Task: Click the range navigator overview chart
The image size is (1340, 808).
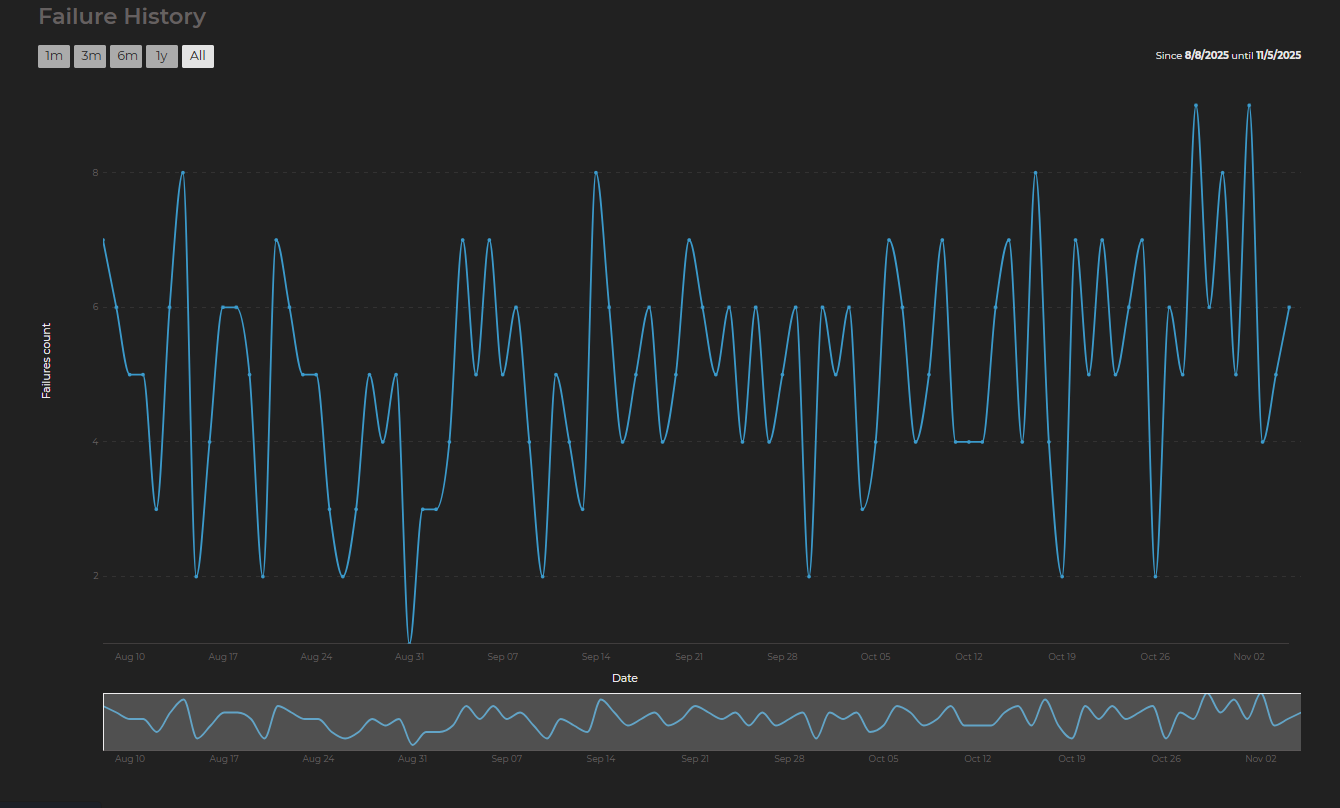Action: (x=702, y=721)
